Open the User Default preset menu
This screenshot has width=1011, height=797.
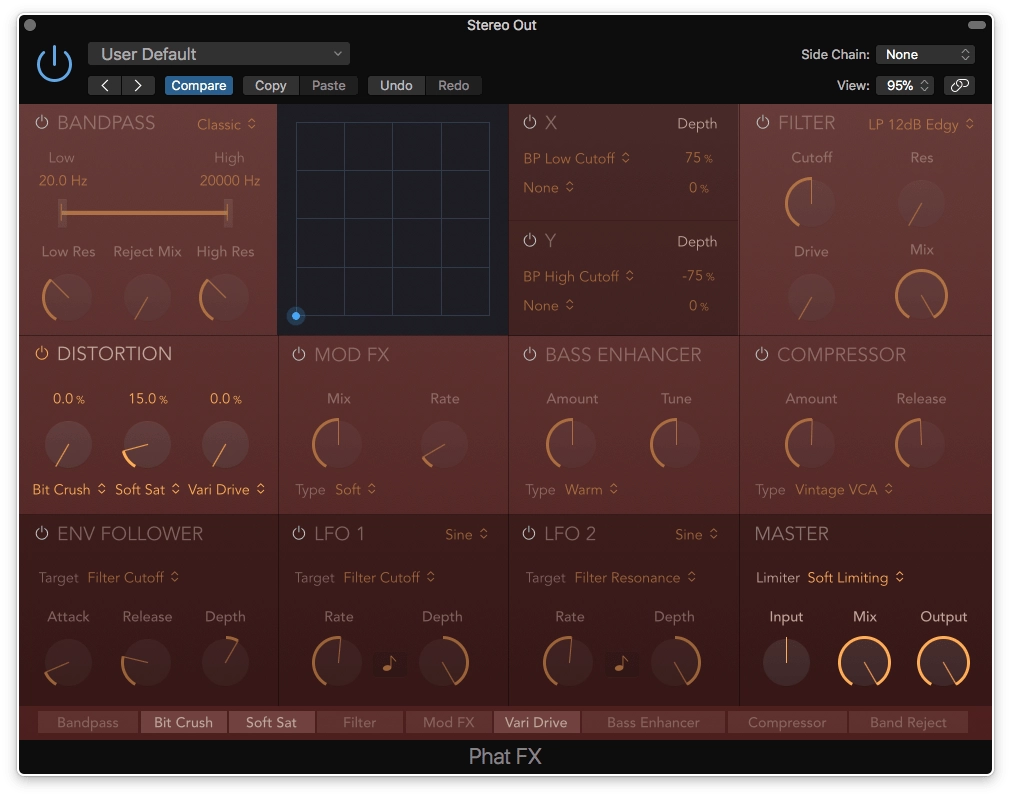[219, 54]
